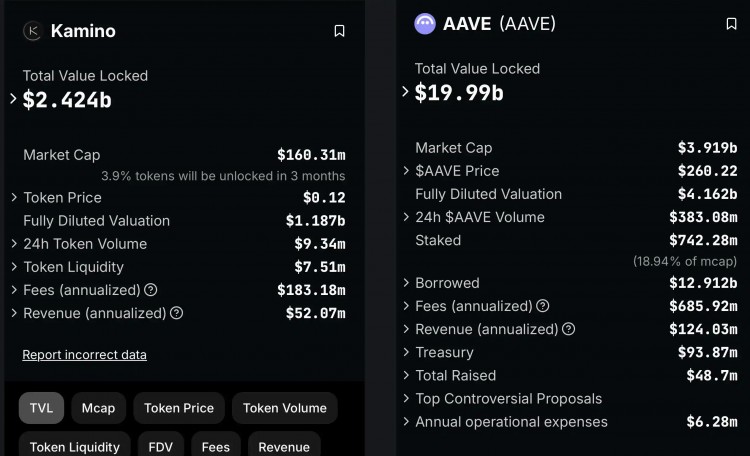Image resolution: width=750 pixels, height=456 pixels.
Task: Expand the AAVE Borrowed row
Action: (x=406, y=283)
